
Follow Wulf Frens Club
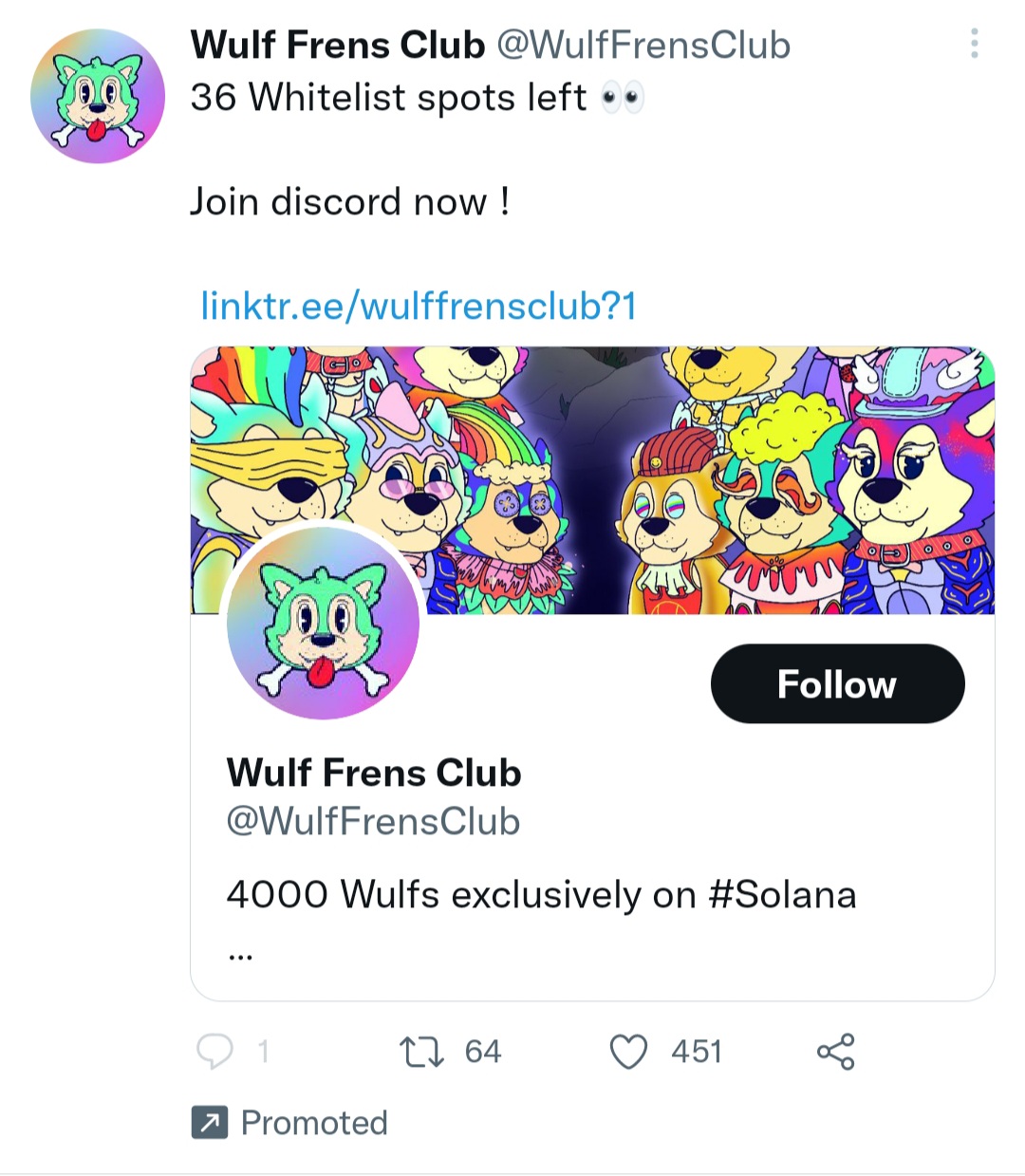click(837, 684)
